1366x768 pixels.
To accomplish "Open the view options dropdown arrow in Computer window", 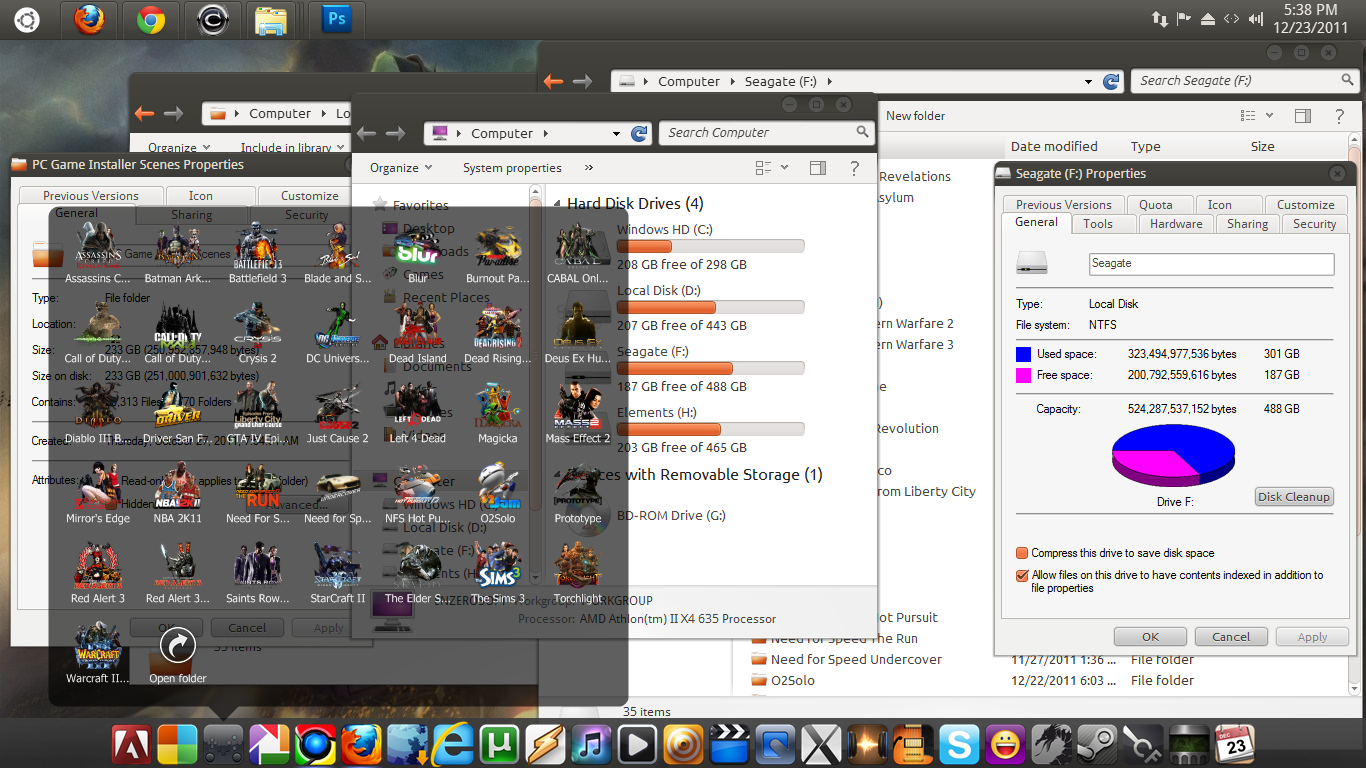I will point(785,168).
